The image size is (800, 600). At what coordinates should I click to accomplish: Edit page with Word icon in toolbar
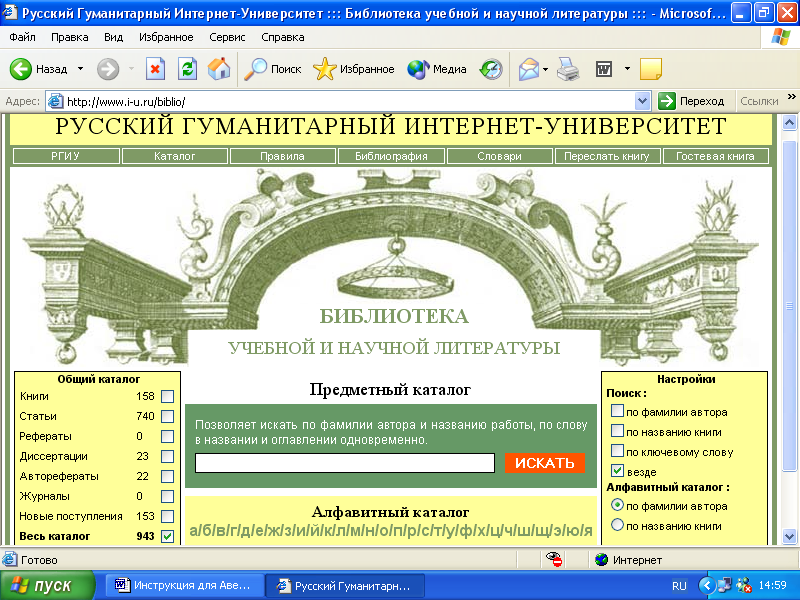click(604, 69)
